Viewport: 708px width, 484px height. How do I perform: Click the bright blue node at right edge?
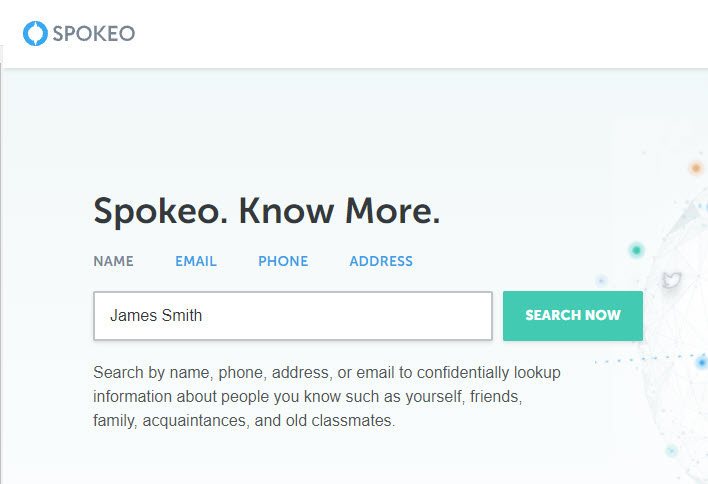(702, 362)
